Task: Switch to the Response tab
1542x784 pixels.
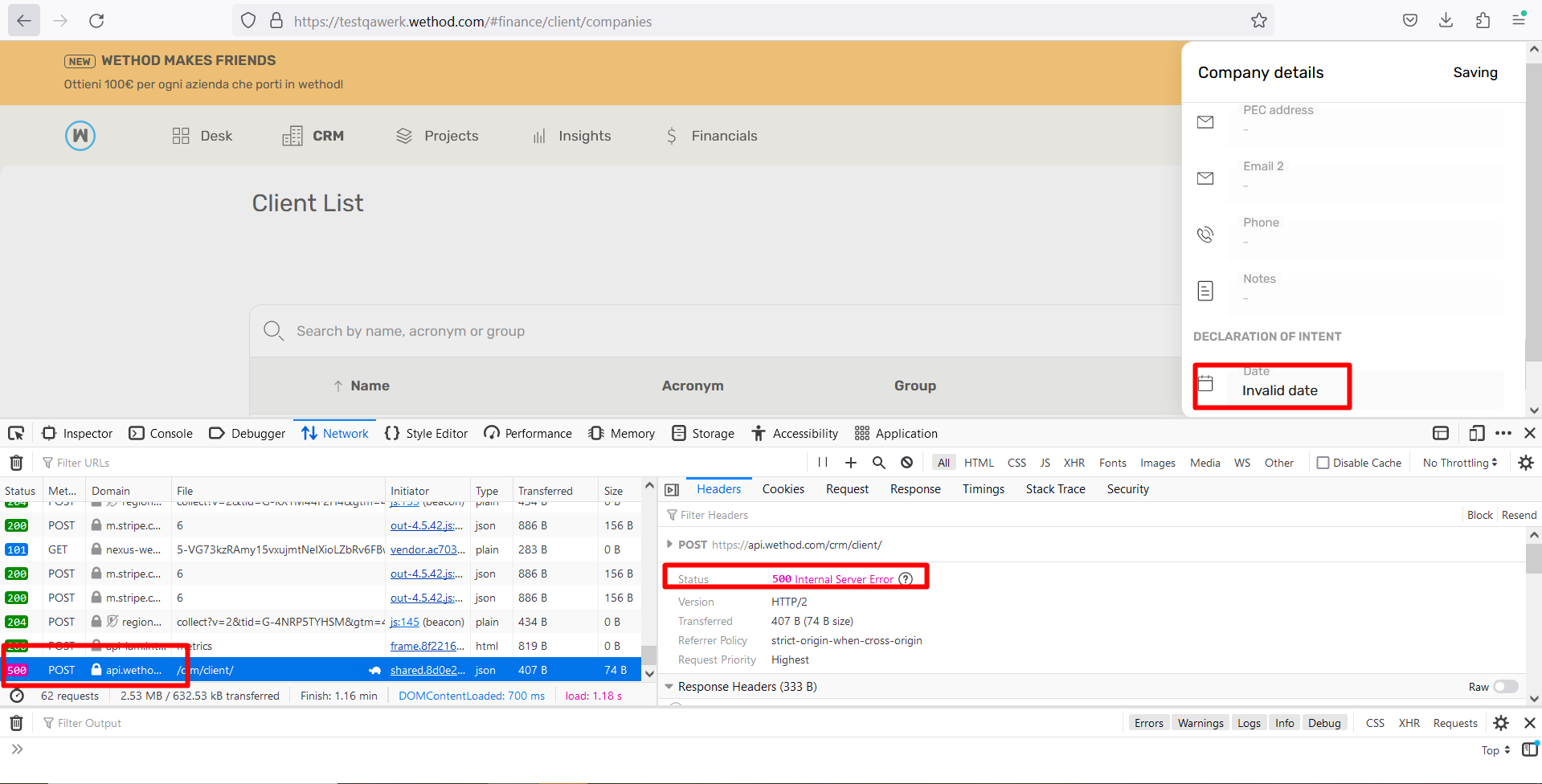Action: [915, 489]
